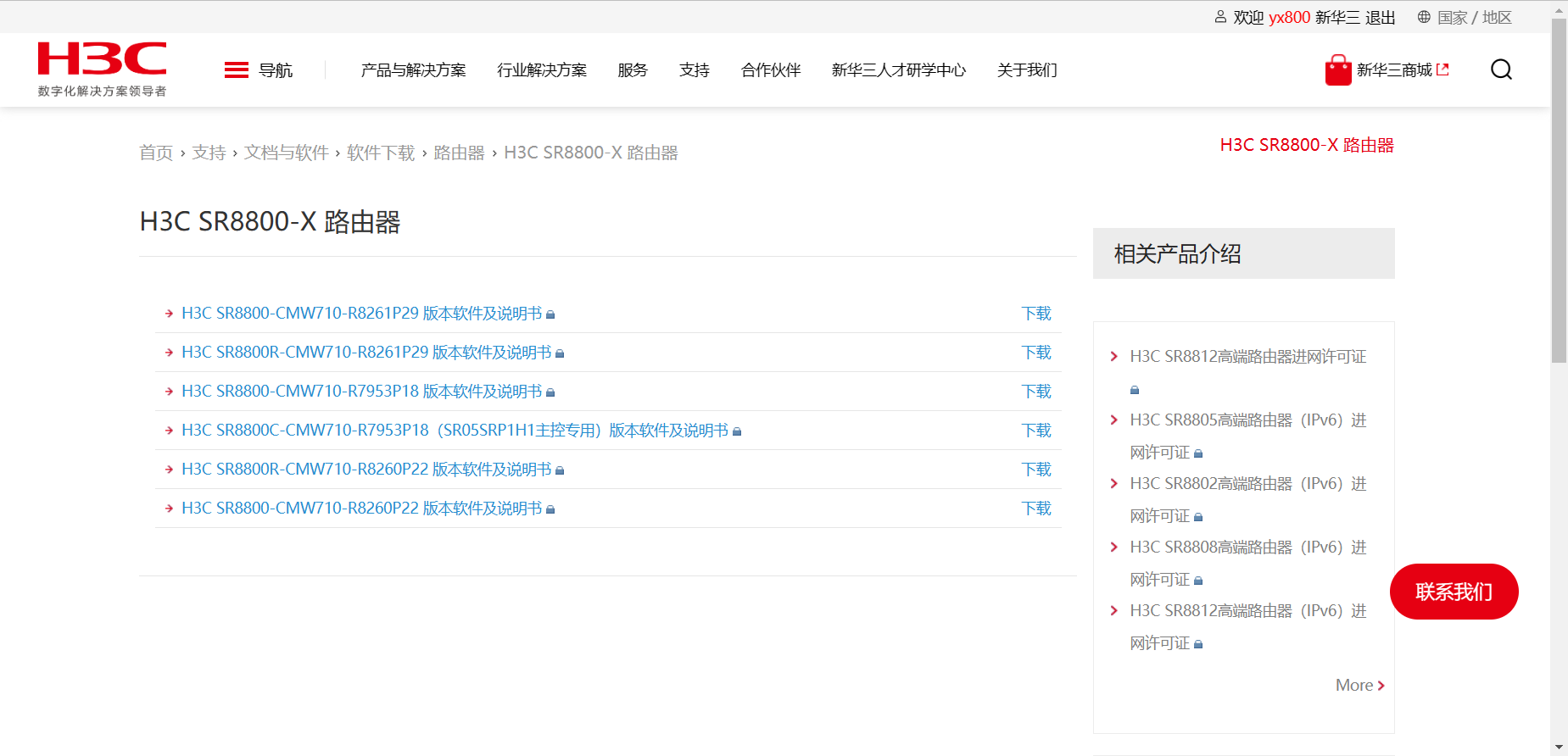The height and width of the screenshot is (756, 1568).
Task: Click 下载 for SR8800R-CMW710-R8261P29
Action: 1036,353
